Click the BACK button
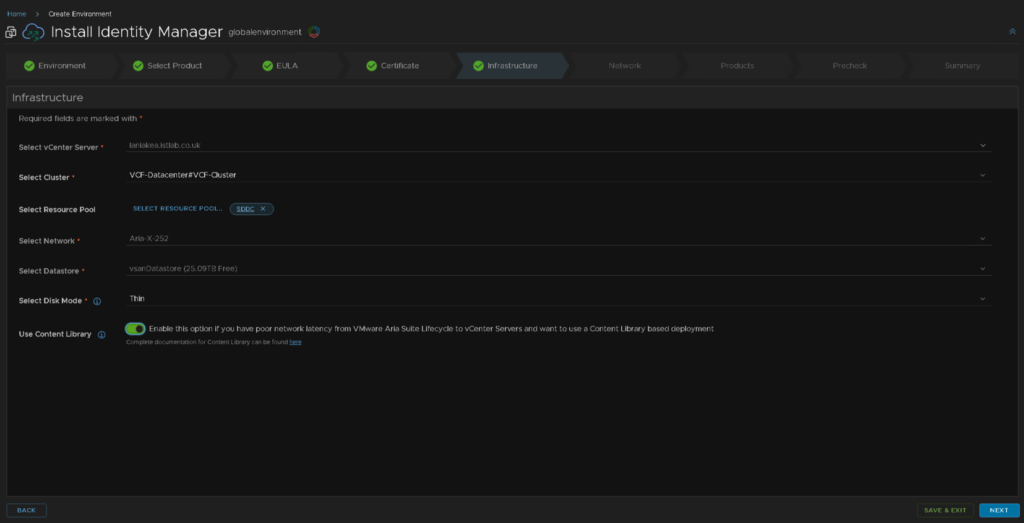This screenshot has width=1024, height=523. (x=26, y=510)
